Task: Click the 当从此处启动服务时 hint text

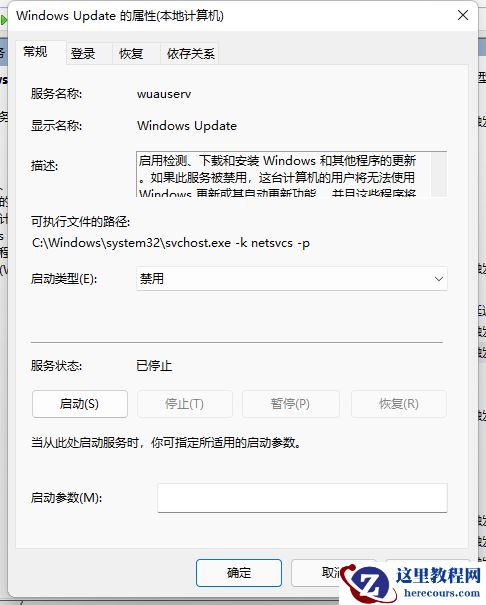Action: [x=166, y=443]
